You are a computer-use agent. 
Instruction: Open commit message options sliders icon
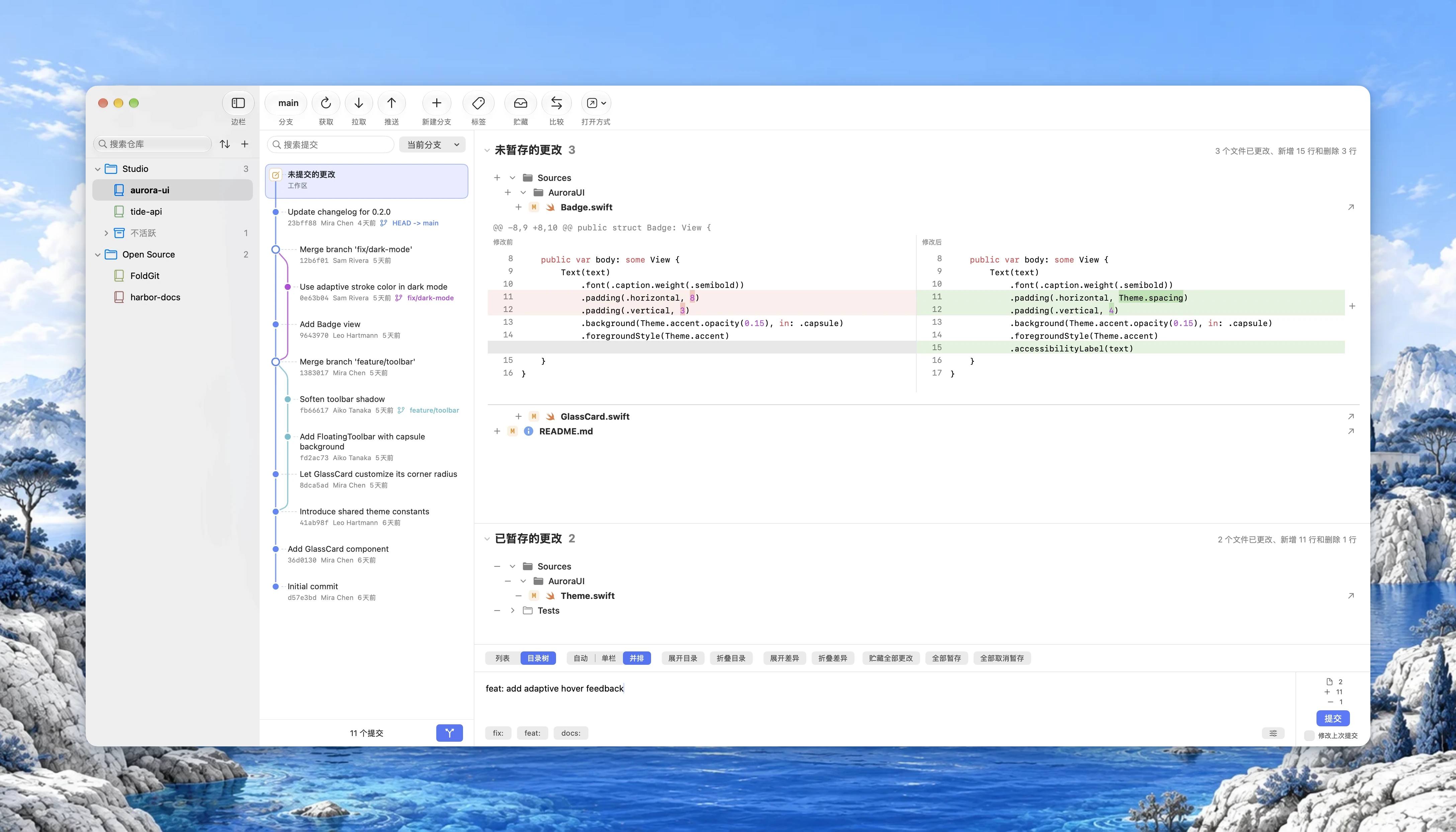tap(1273, 733)
